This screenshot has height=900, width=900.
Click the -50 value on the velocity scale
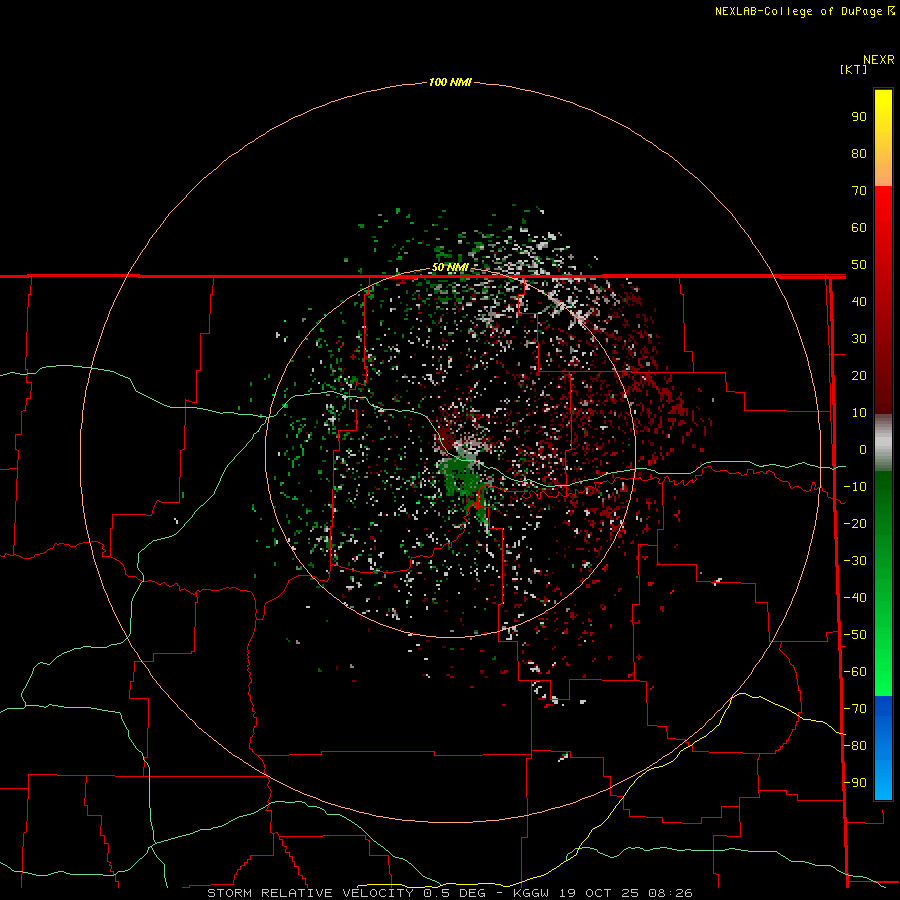[x=855, y=635]
